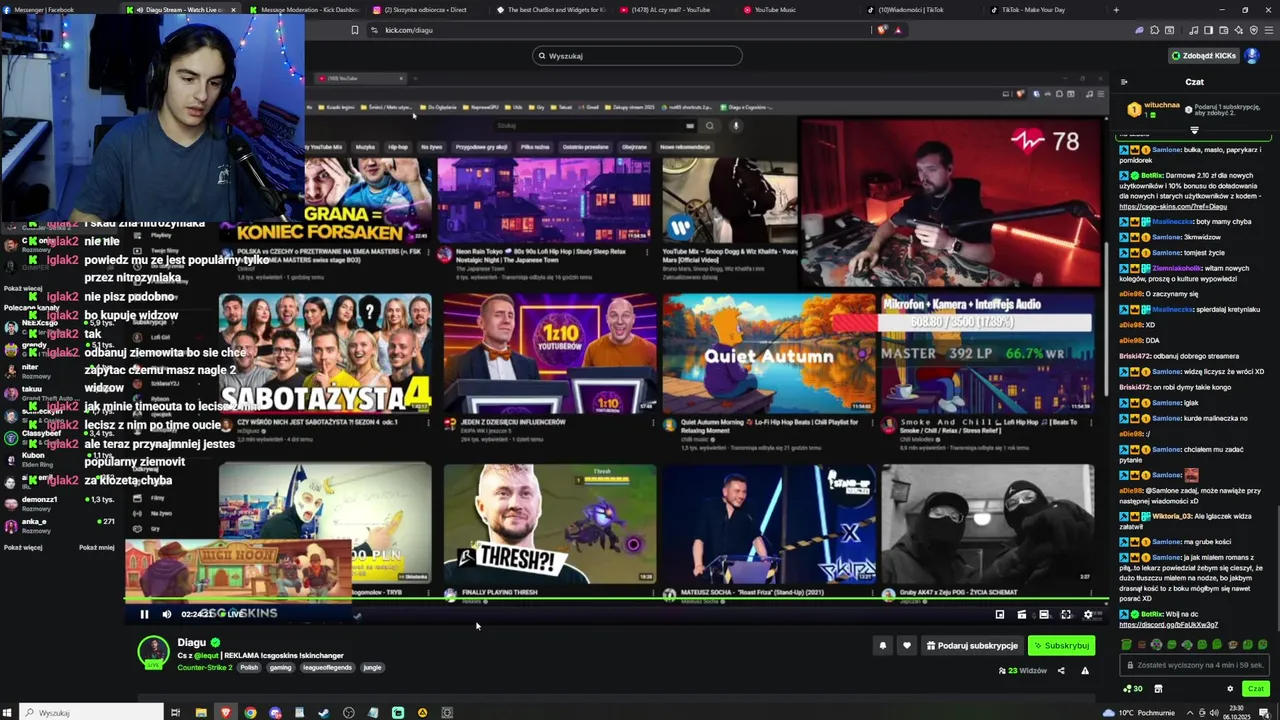This screenshot has height=720, width=1280.
Task: Click the report warning triangle icon
Action: (1085, 671)
